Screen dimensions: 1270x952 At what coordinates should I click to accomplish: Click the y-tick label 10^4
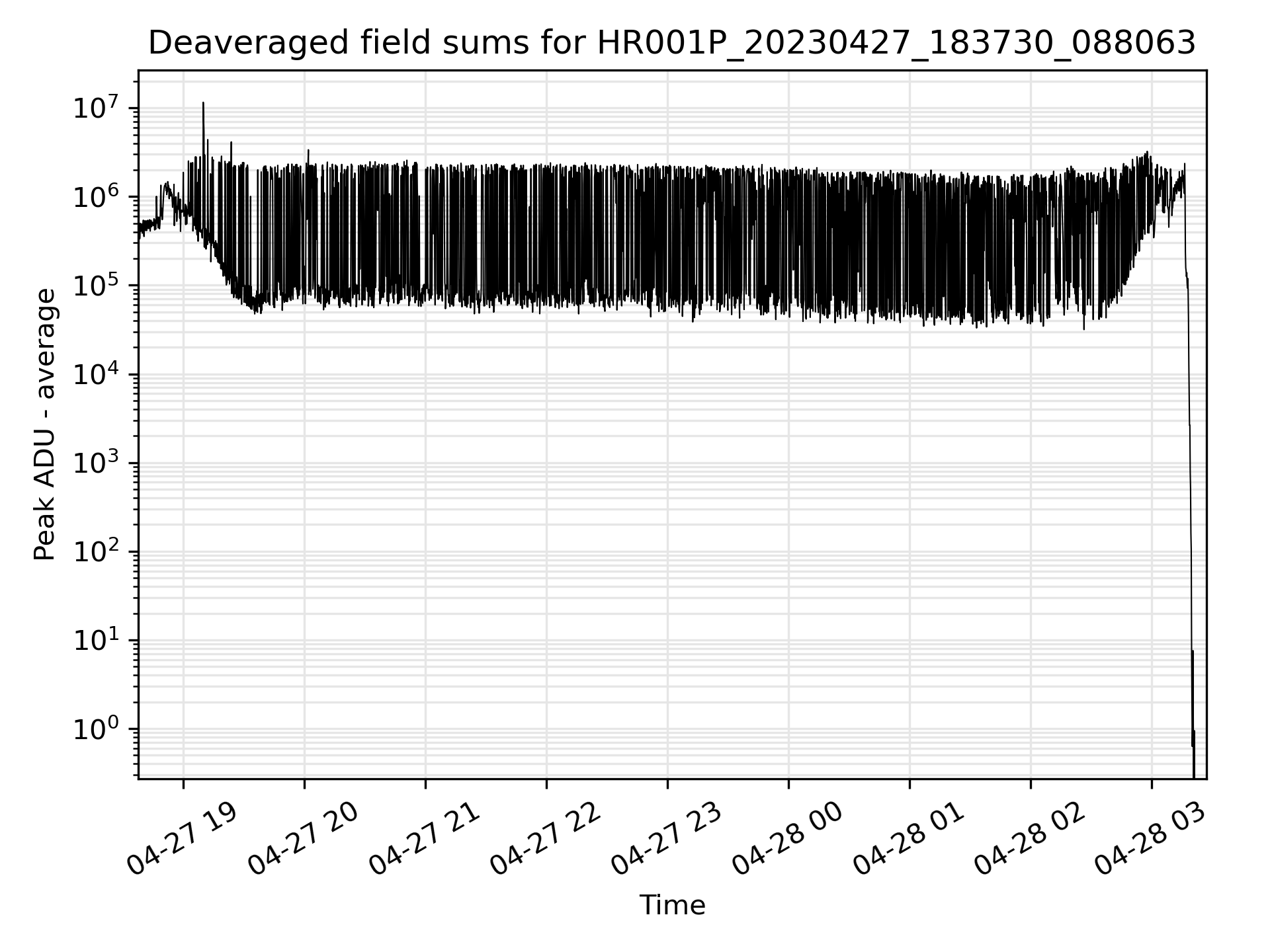[97, 374]
